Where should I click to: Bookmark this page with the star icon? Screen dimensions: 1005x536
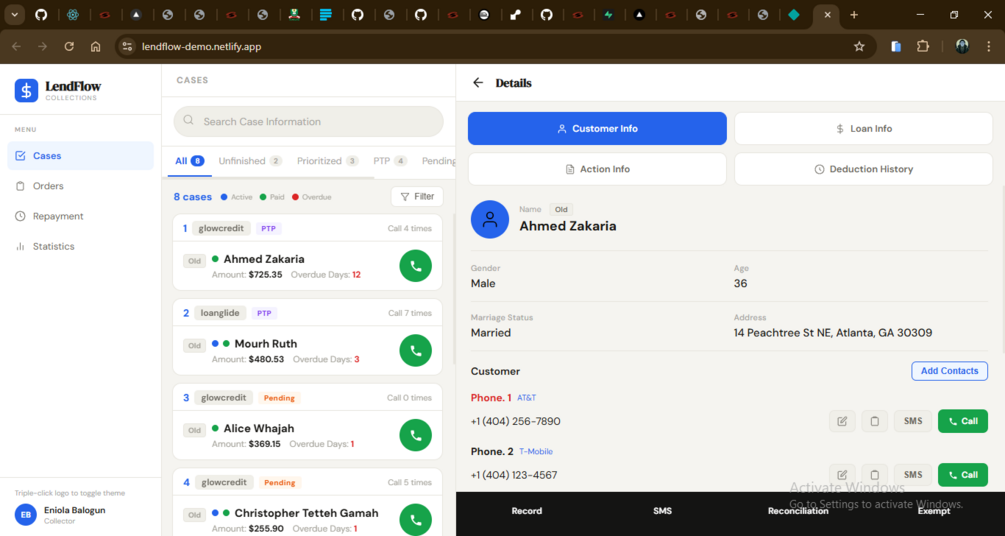[x=860, y=46]
